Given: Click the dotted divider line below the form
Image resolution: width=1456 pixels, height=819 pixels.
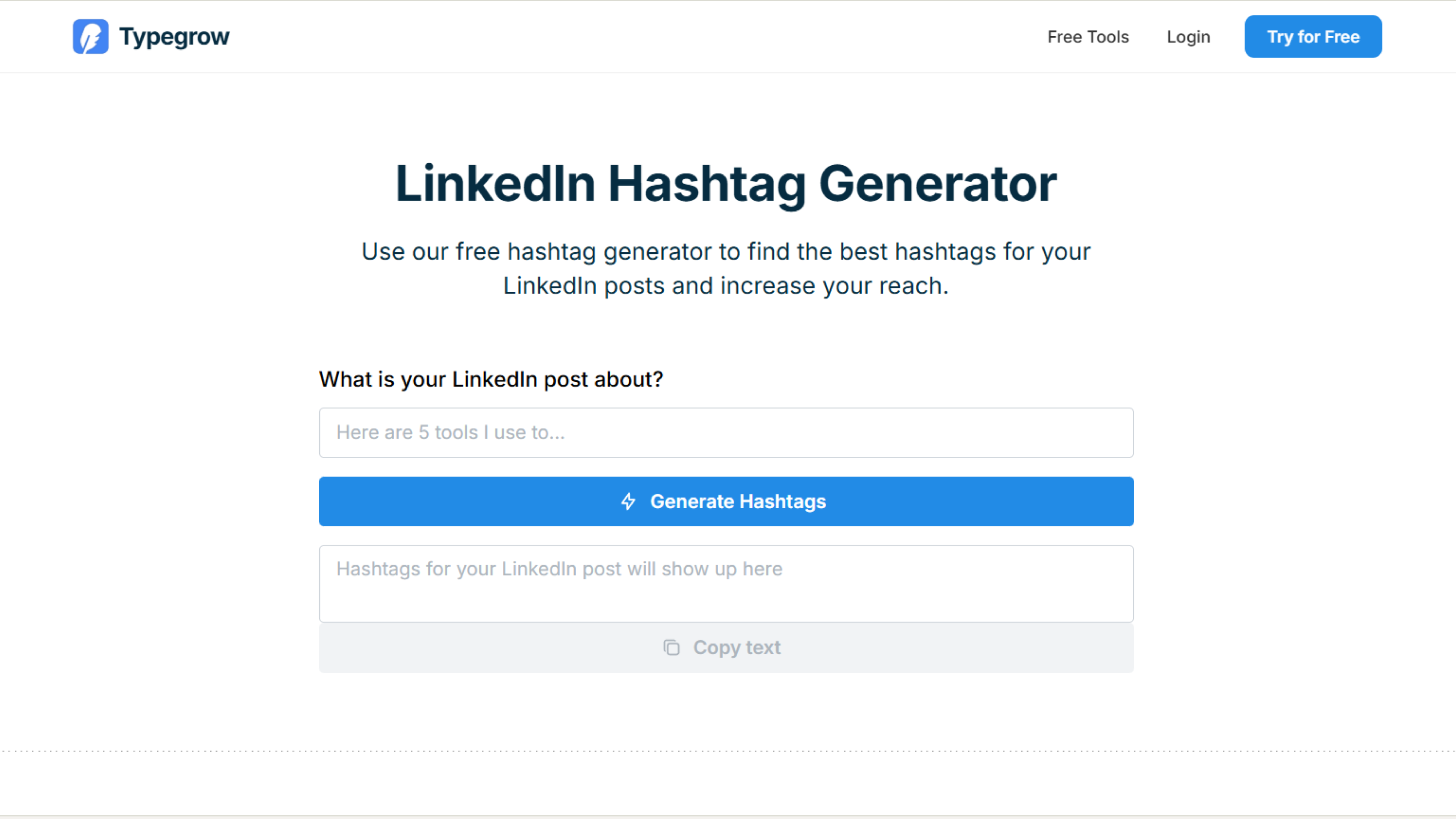Looking at the screenshot, I should click(726, 751).
